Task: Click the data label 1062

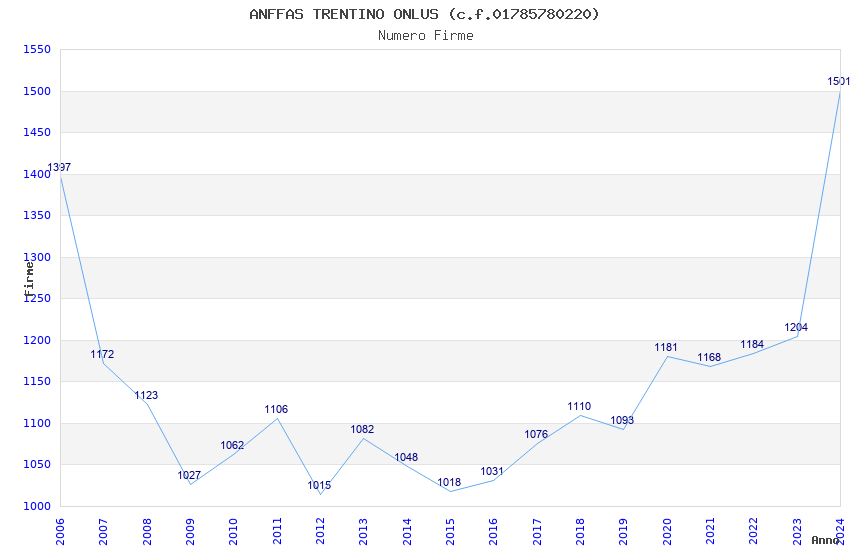Action: coord(232,445)
